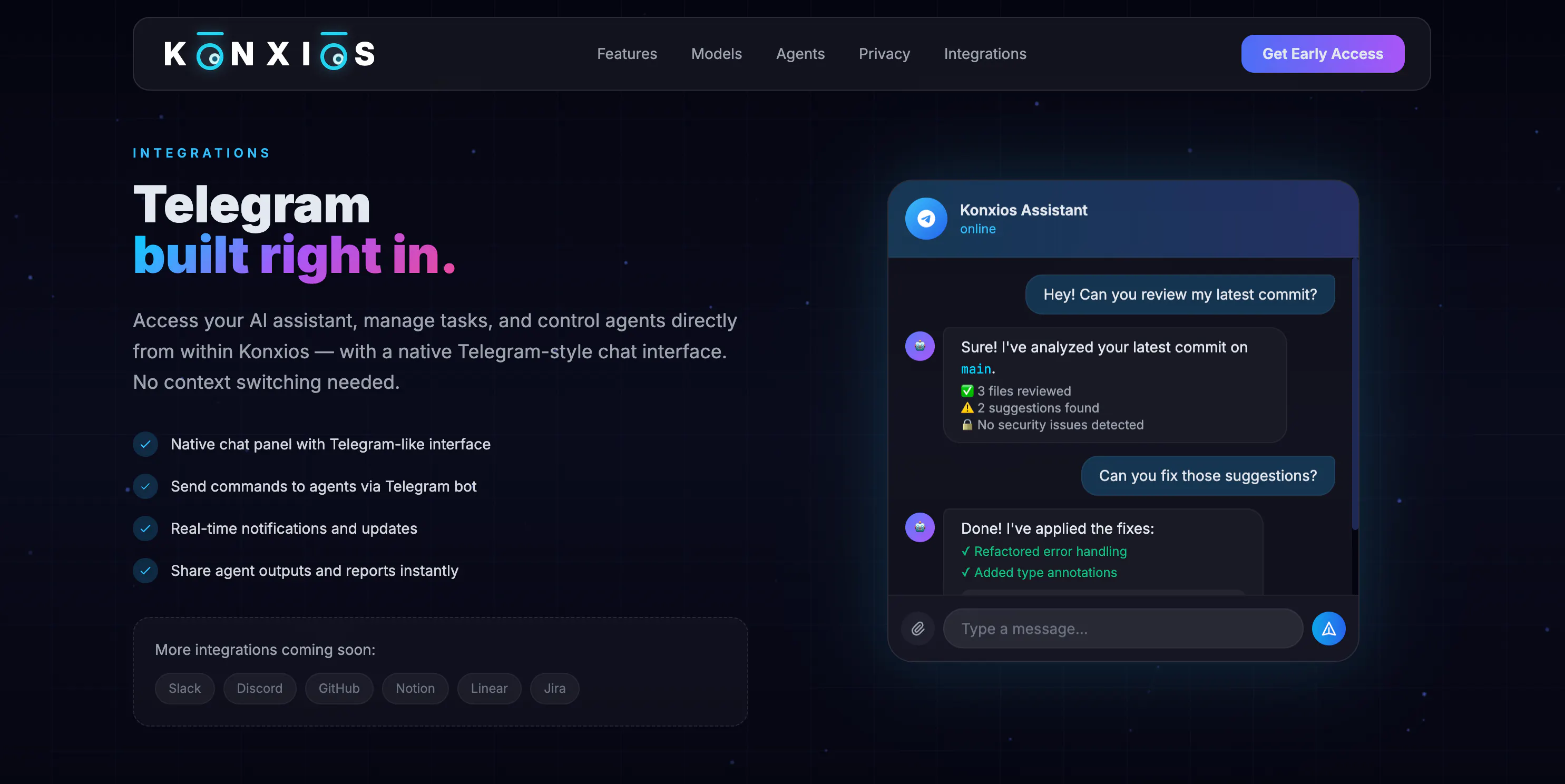
Task: Navigate to Integrations in the nav bar
Action: [985, 53]
